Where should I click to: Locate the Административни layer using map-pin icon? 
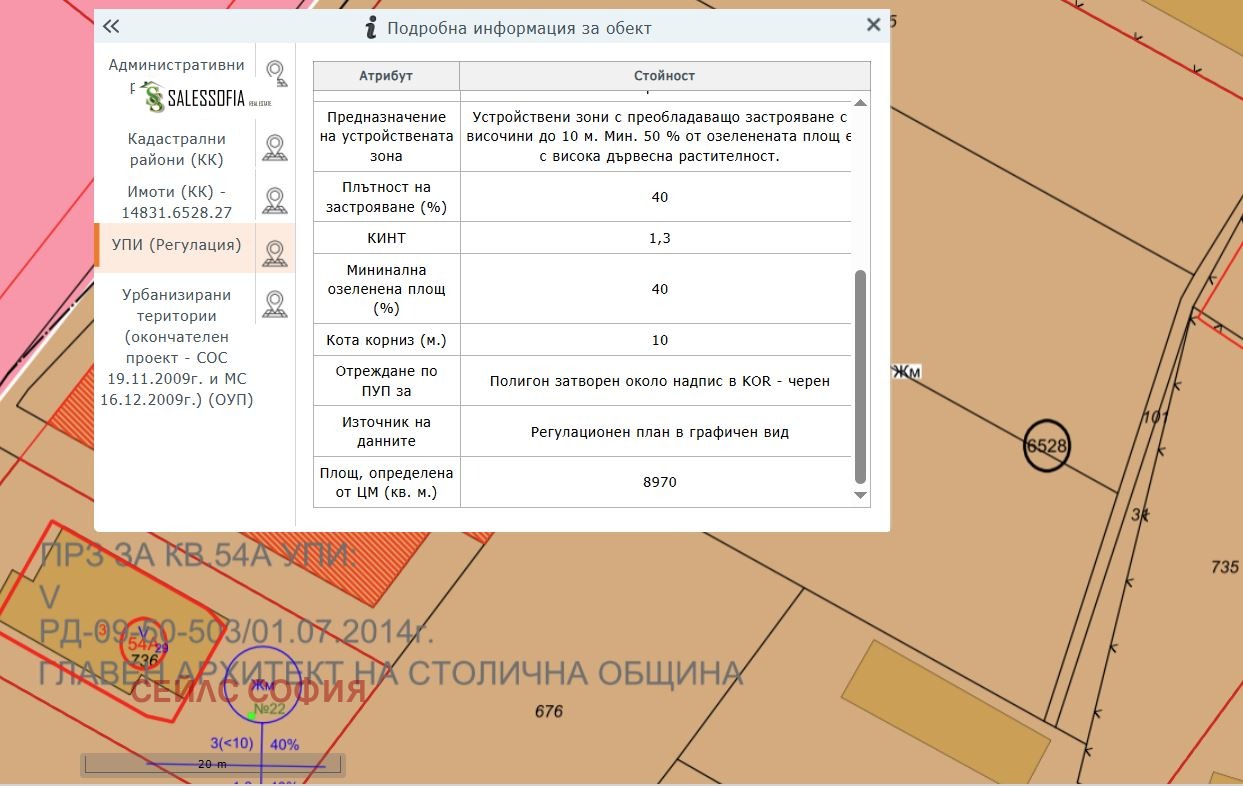click(275, 72)
